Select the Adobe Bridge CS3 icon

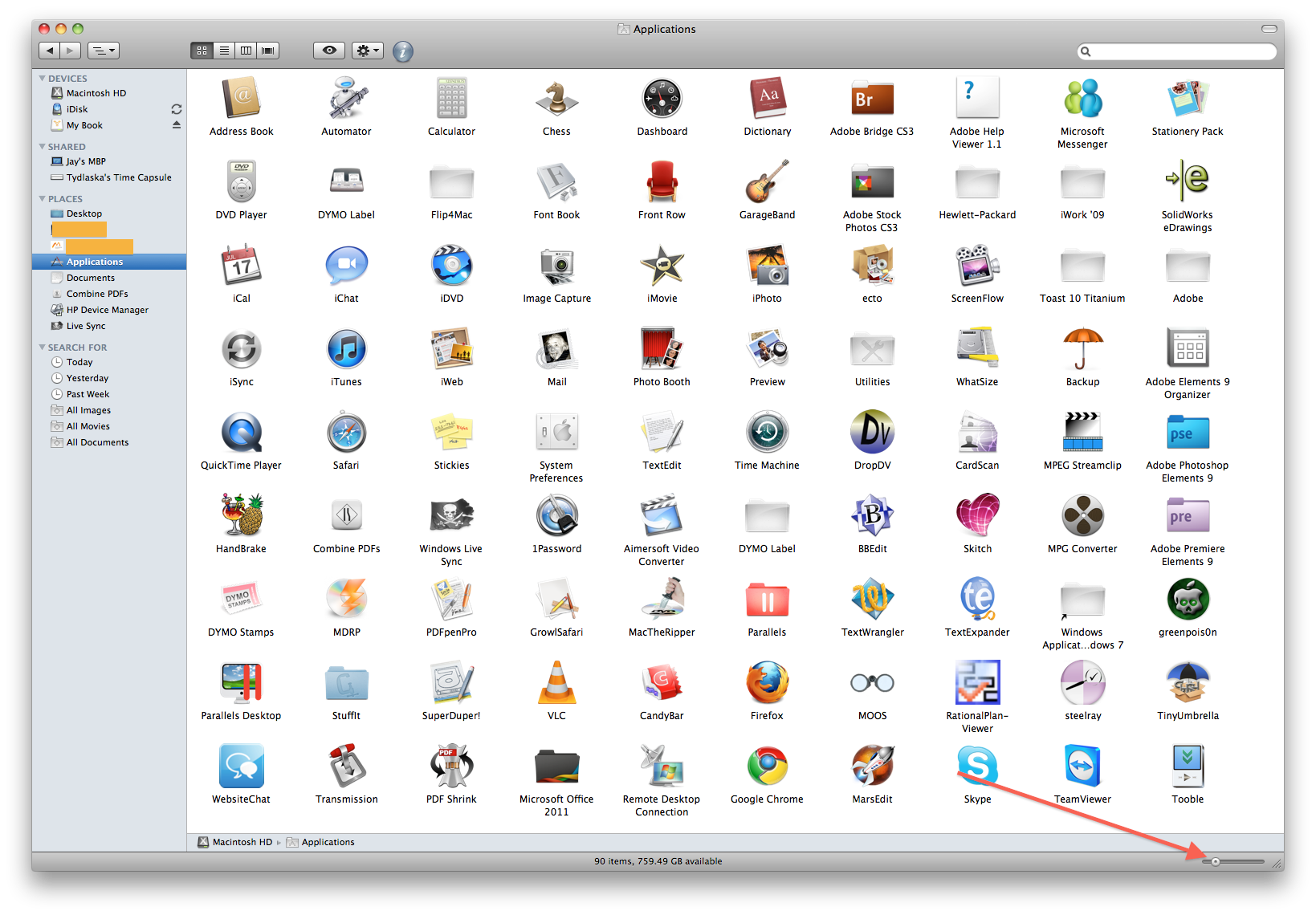point(872,98)
